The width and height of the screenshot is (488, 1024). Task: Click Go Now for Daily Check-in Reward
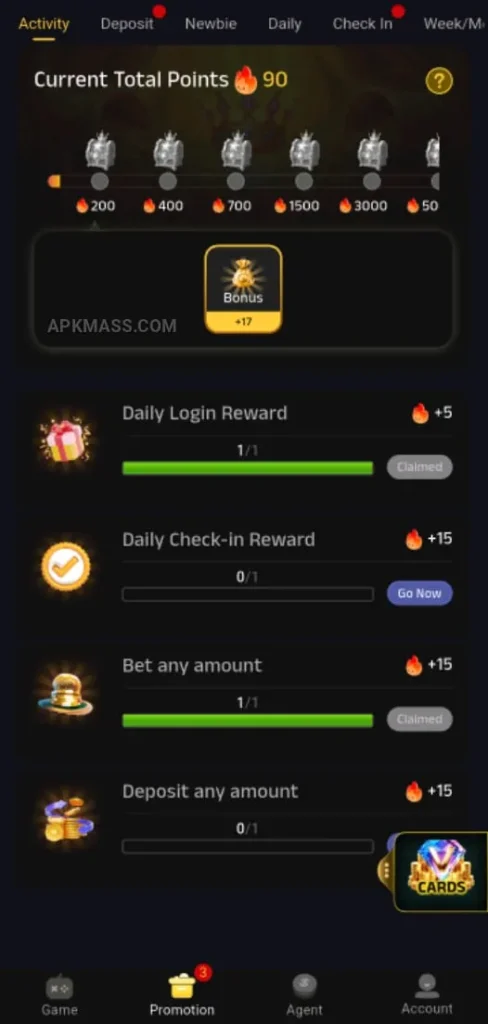[x=420, y=593]
